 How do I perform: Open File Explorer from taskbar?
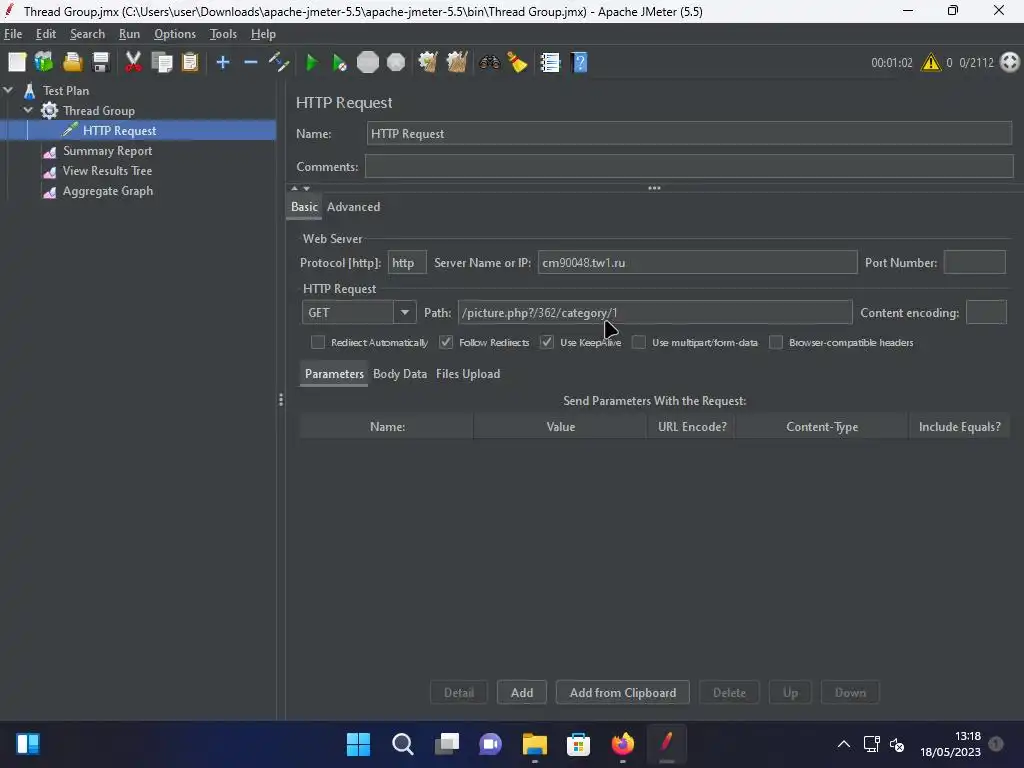point(534,744)
